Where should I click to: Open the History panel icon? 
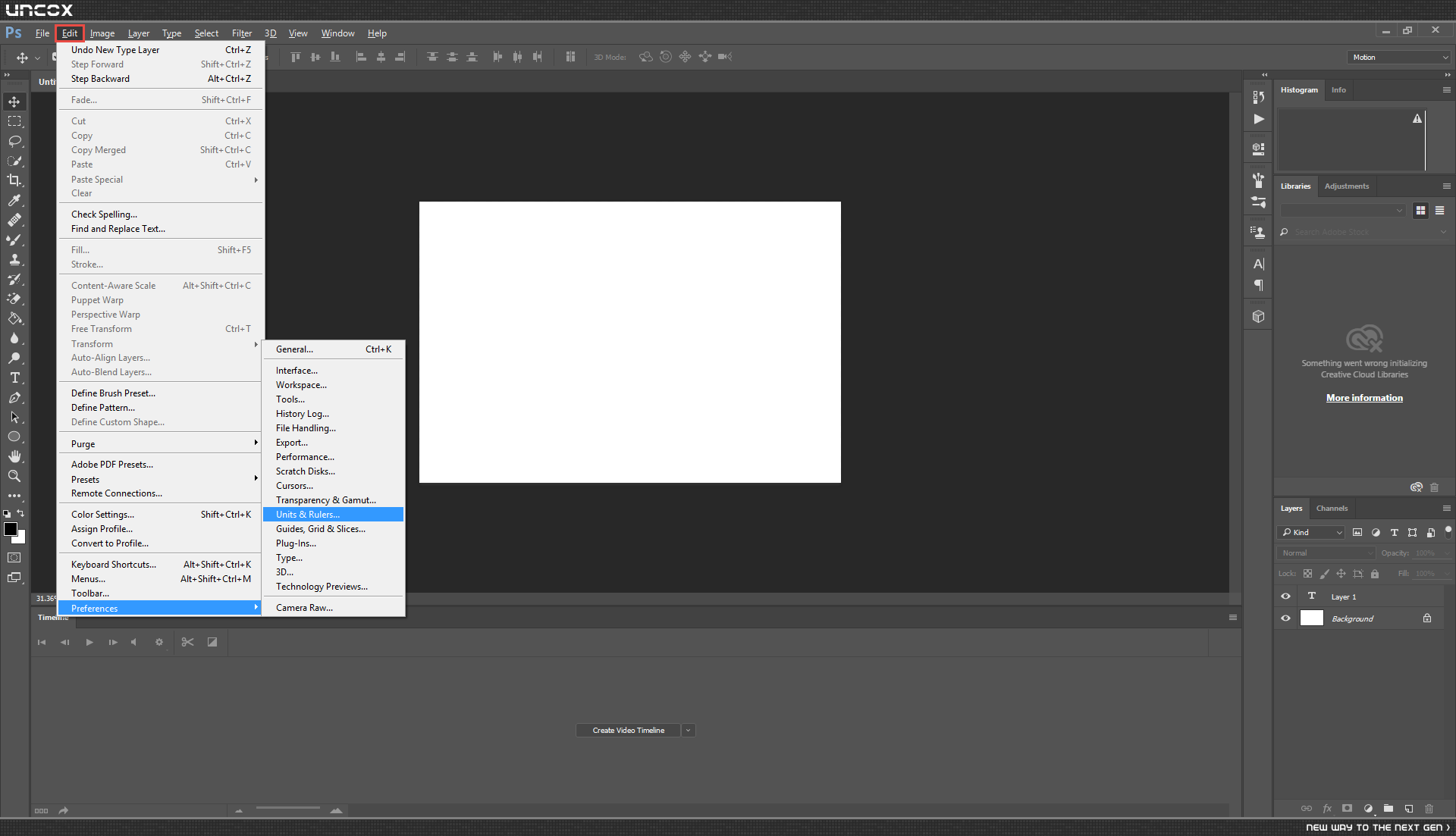(1259, 97)
